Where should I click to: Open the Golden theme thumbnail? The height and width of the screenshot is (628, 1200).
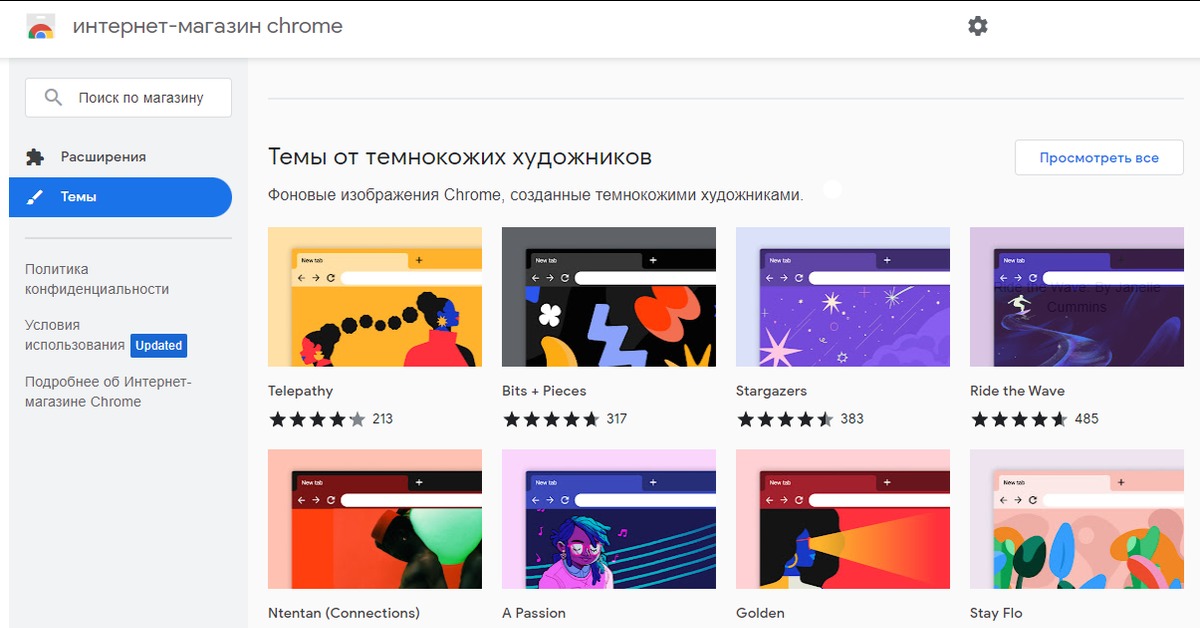point(843,519)
